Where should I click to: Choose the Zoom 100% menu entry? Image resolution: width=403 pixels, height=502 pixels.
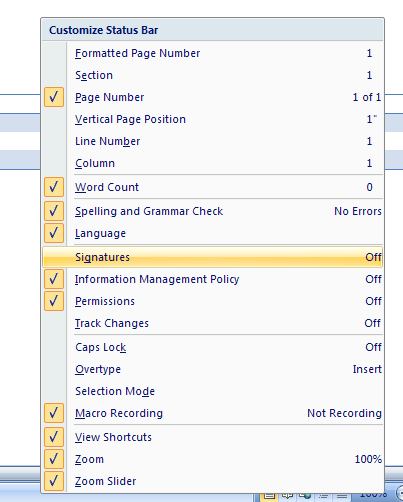213,459
